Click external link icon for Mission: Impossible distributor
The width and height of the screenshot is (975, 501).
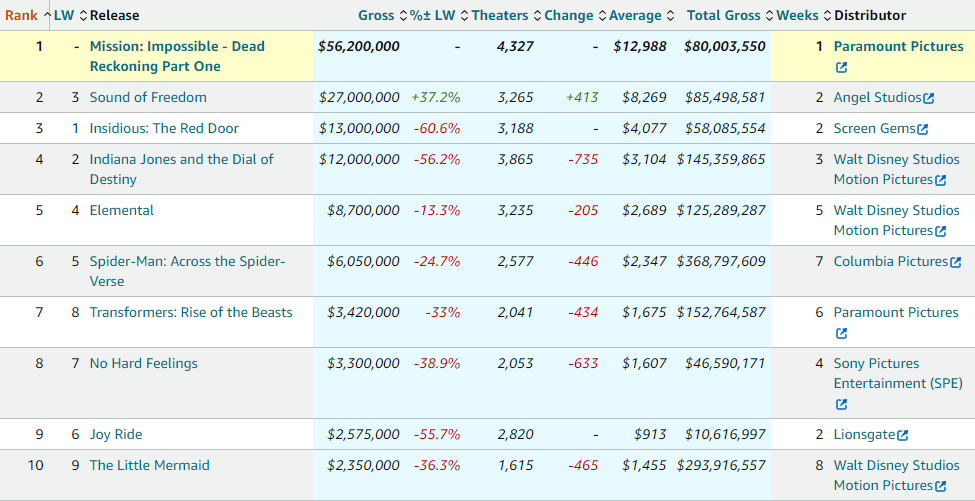click(841, 67)
